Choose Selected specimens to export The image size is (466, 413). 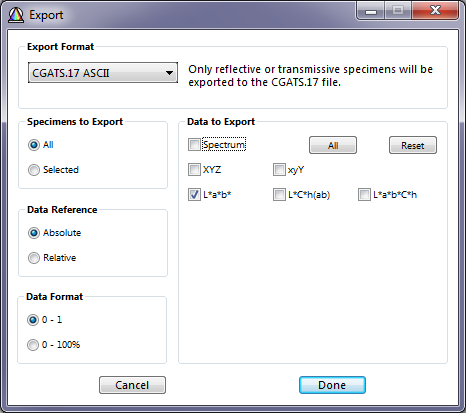coord(34,170)
